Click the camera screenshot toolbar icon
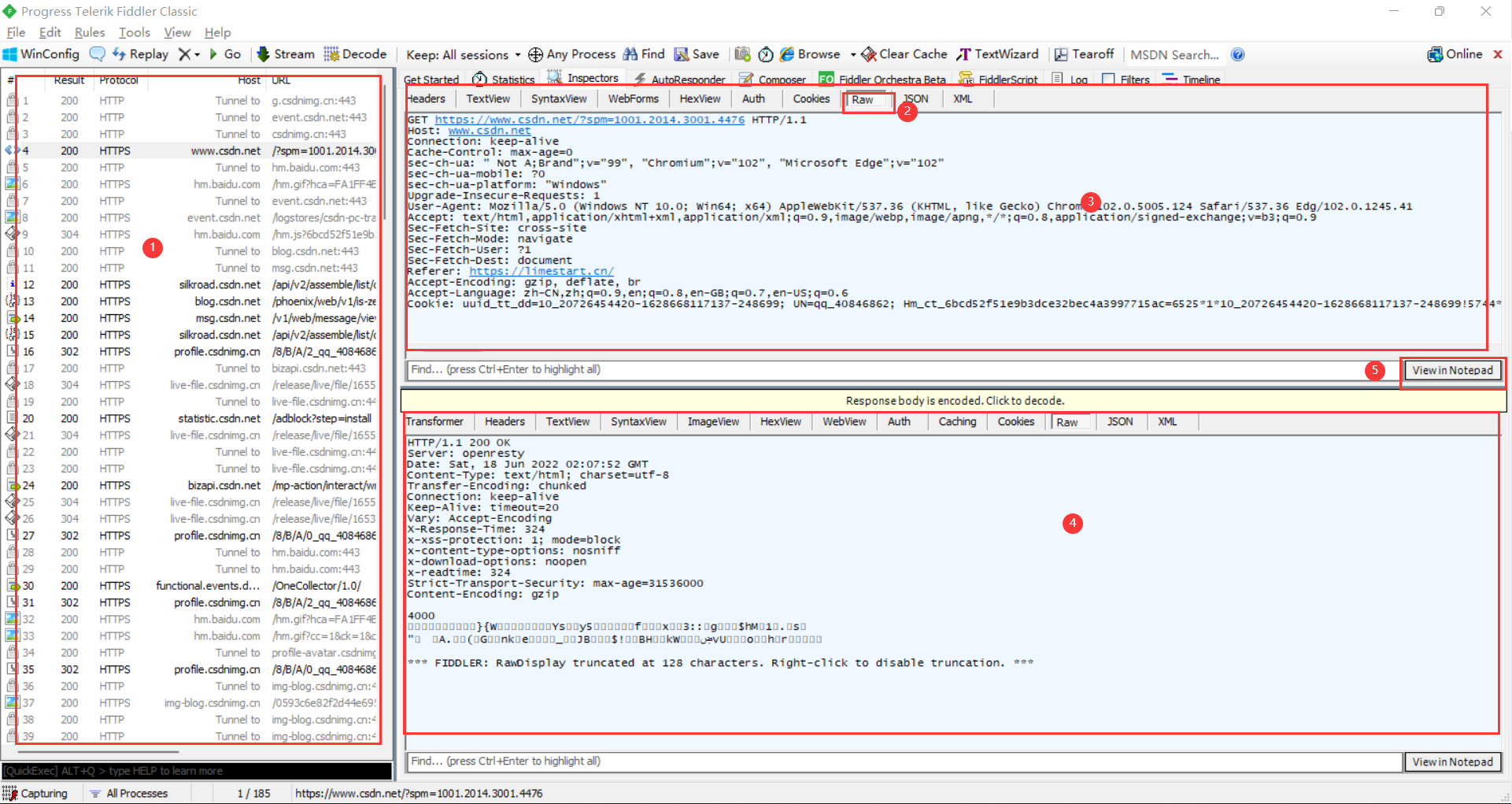 click(742, 54)
